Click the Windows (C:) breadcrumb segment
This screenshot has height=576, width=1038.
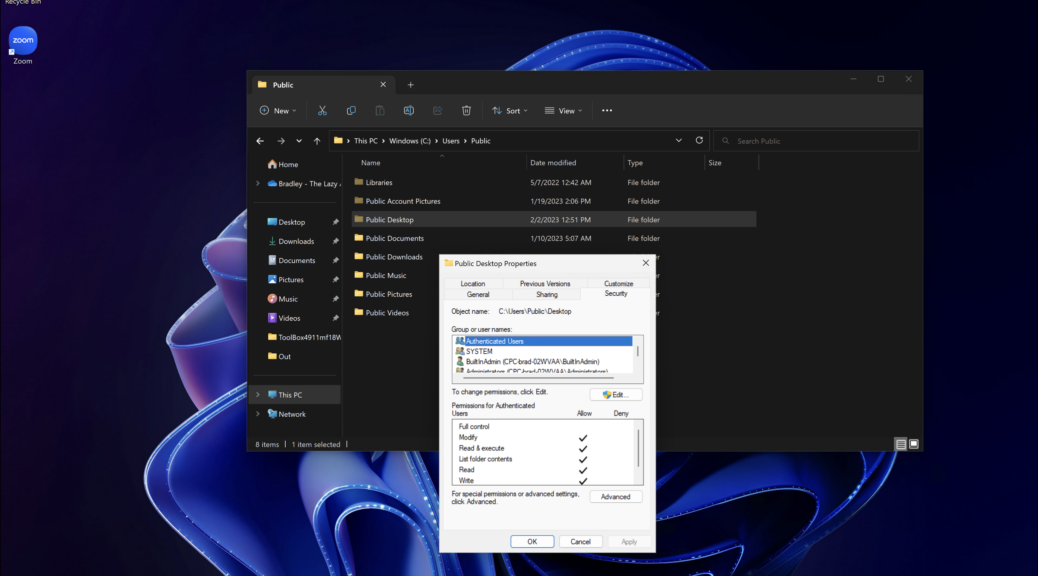(x=410, y=141)
